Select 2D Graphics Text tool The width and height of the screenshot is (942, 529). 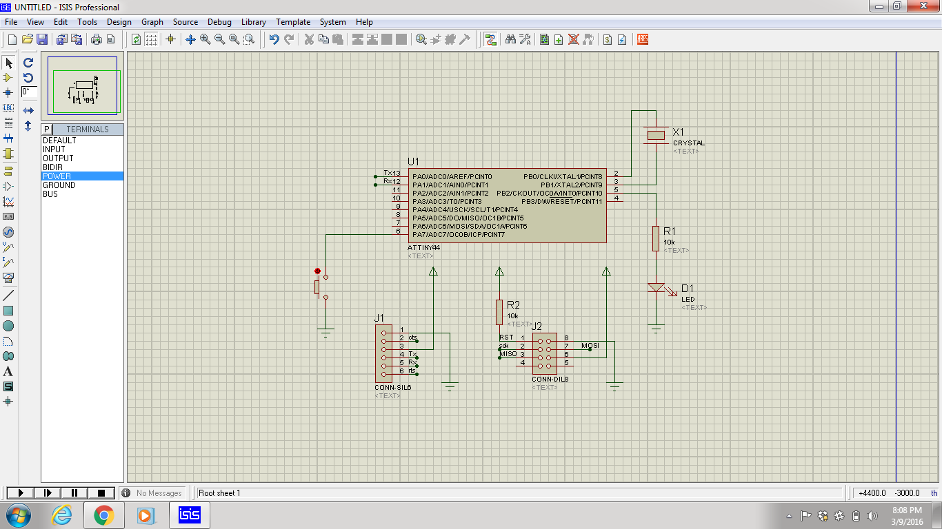(x=8, y=372)
